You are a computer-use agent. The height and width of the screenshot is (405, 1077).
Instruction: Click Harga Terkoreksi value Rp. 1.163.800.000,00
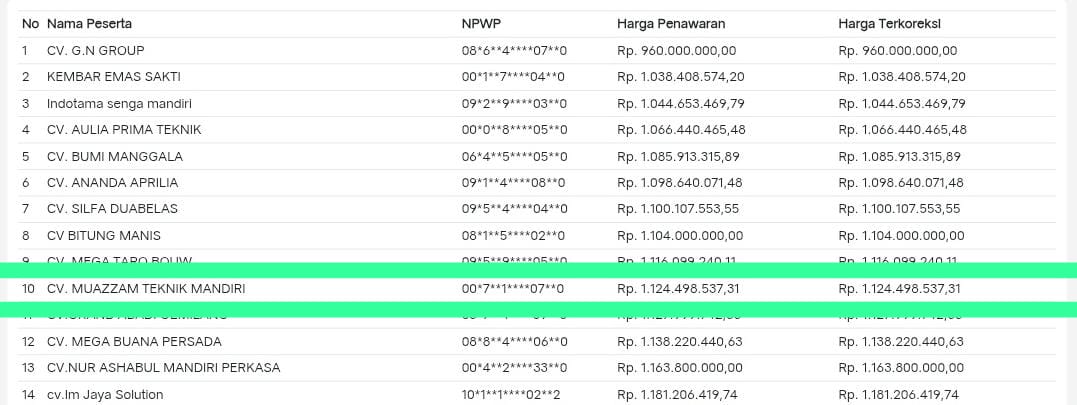901,368
